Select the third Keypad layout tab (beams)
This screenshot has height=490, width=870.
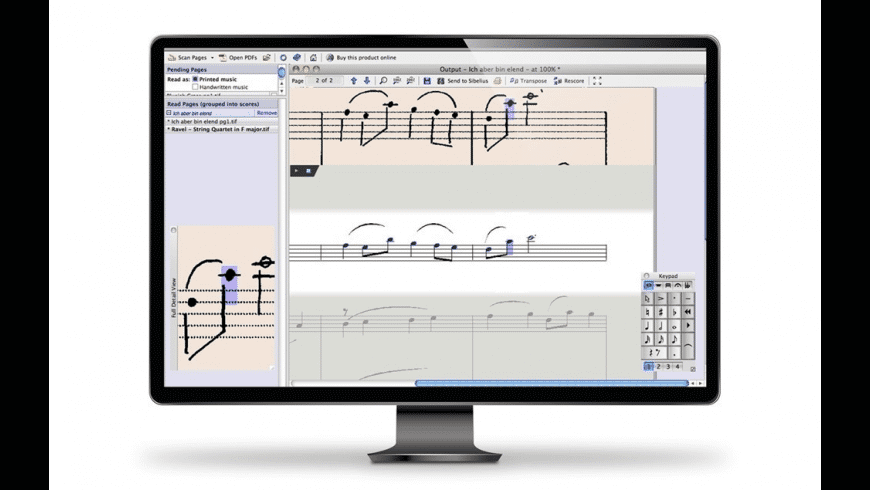pos(668,285)
